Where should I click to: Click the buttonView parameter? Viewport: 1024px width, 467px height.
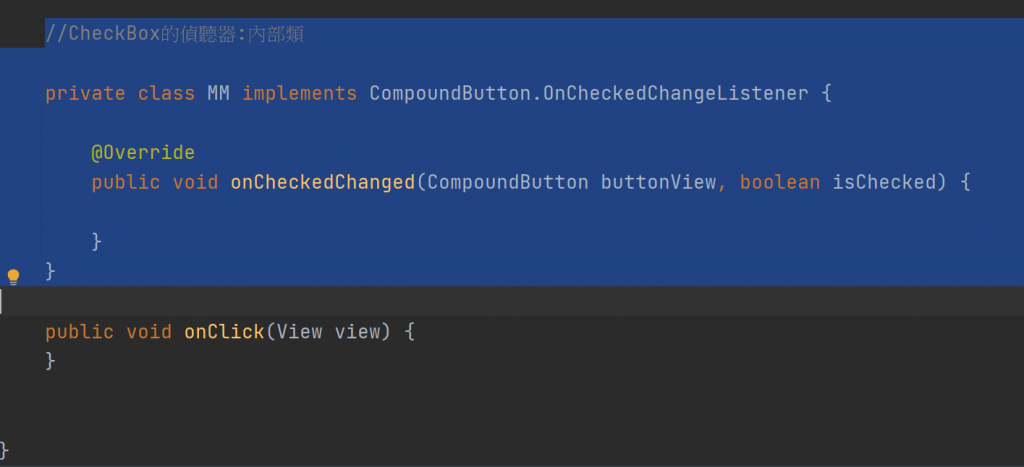click(658, 182)
